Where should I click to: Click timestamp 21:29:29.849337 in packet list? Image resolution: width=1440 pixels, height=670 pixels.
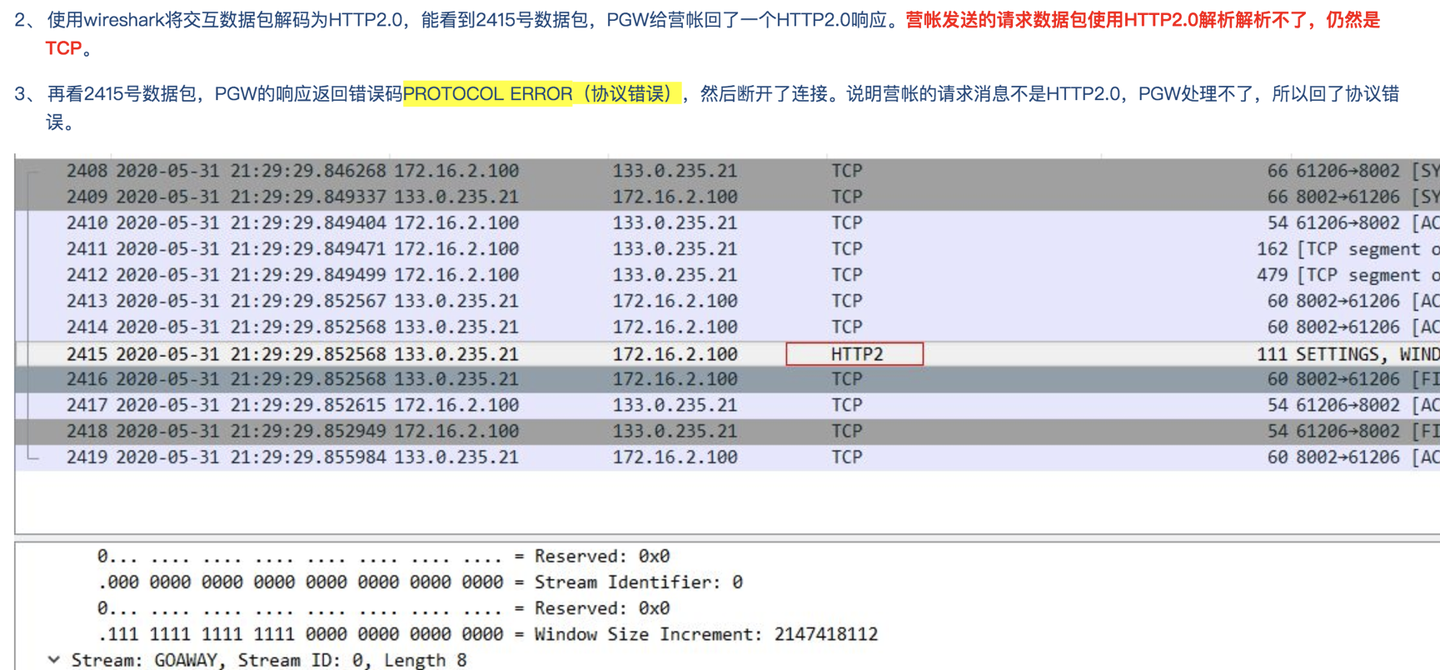pos(307,197)
